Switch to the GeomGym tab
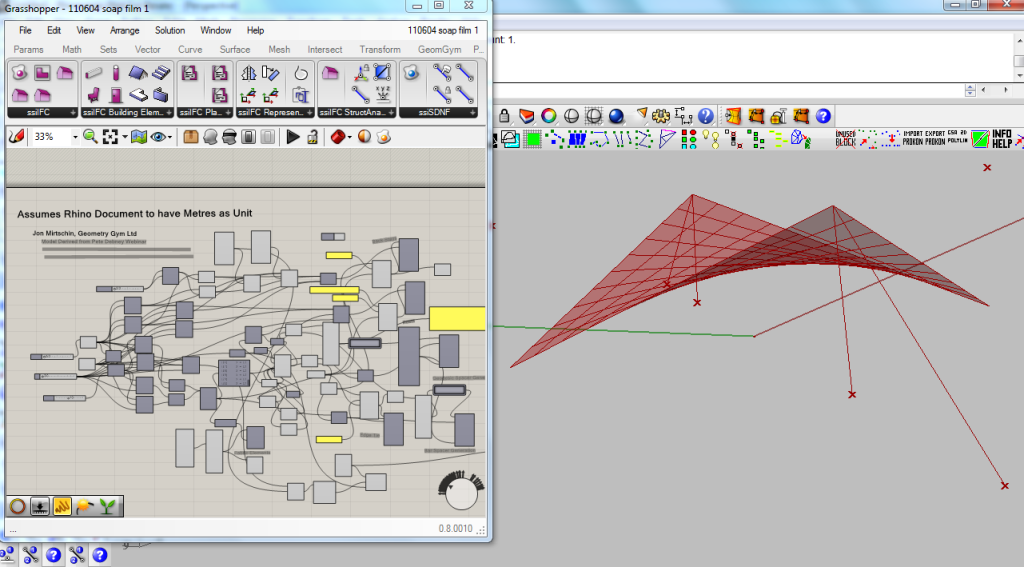Screen dimensions: 1024x567 (x=439, y=49)
